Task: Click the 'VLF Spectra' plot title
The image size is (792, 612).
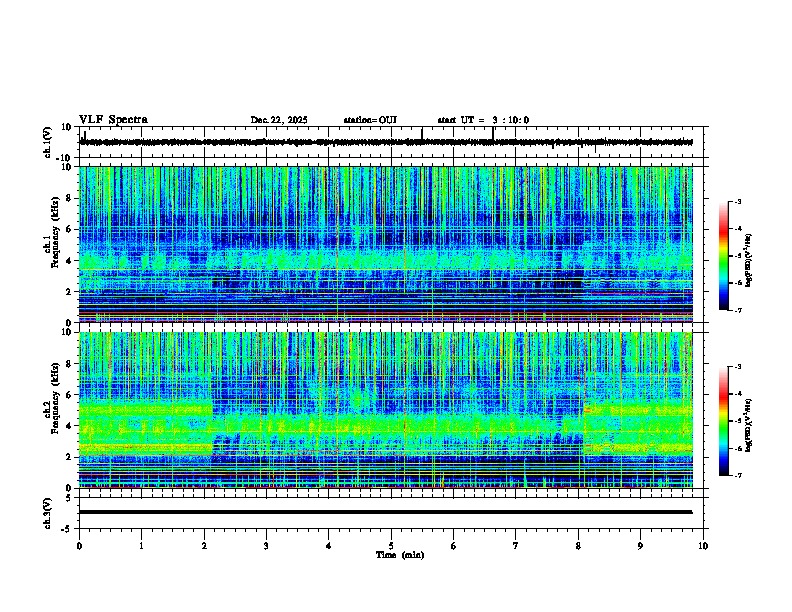Action: point(113,119)
